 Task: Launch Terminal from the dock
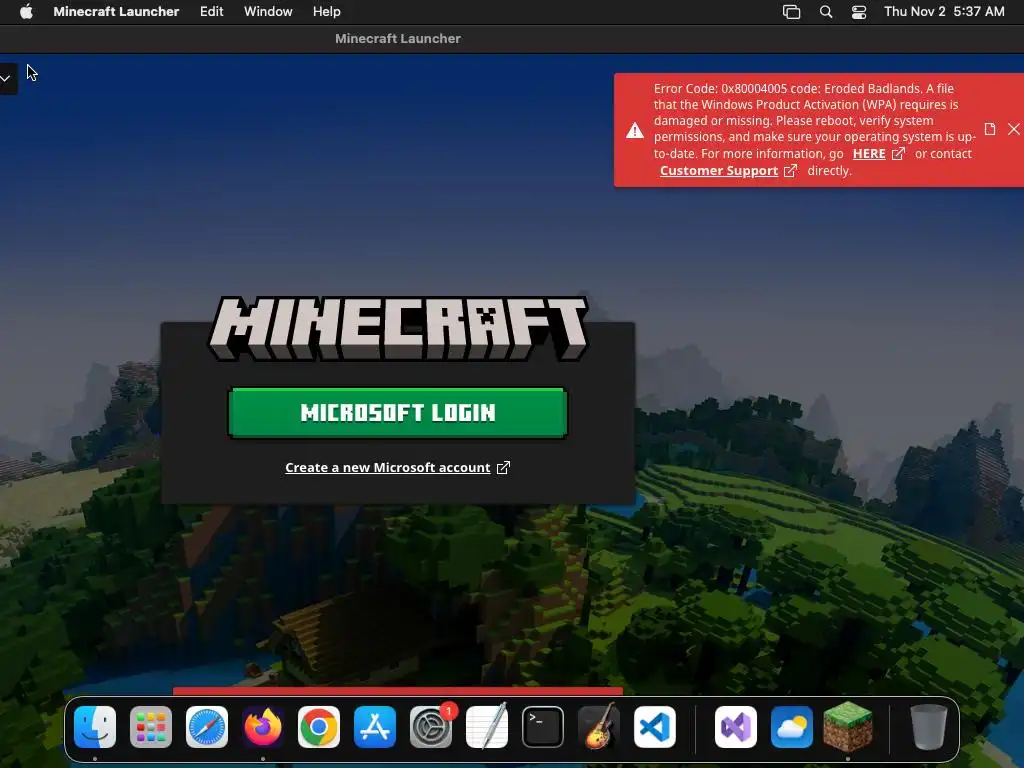(543, 727)
